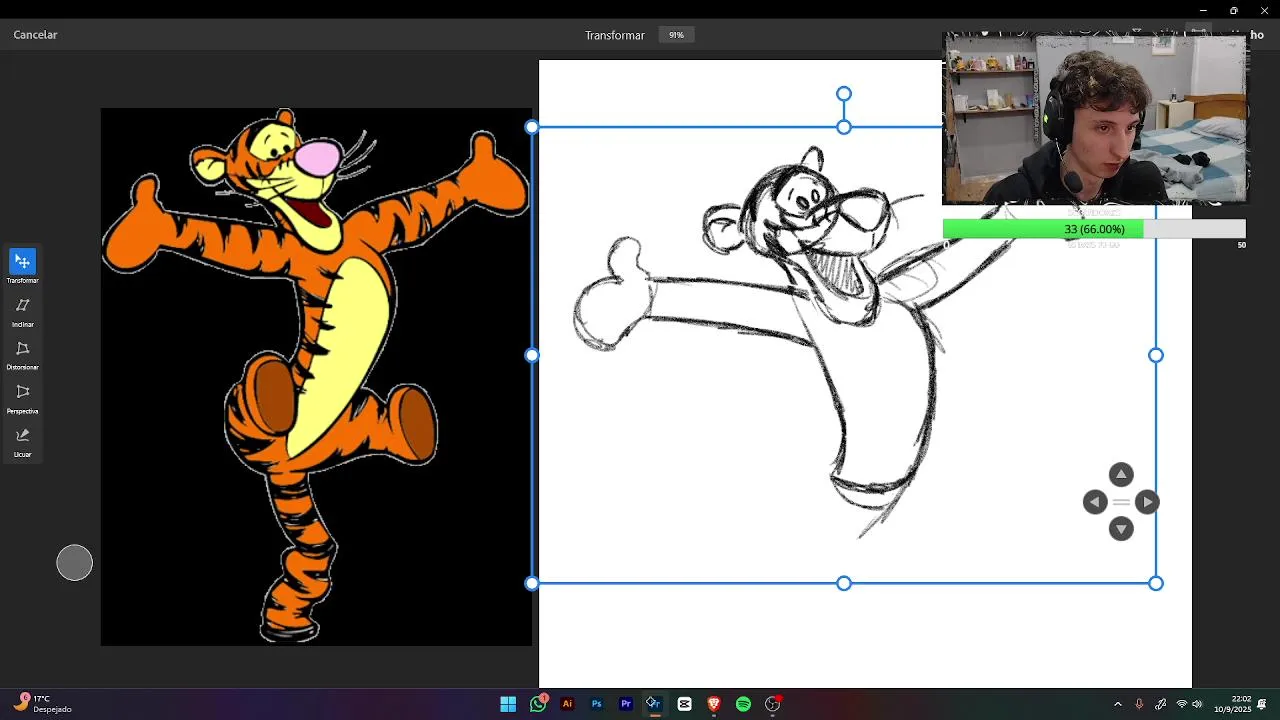The height and width of the screenshot is (720, 1280).
Task: Click the bottom-right transform corner handle
Action: pyautogui.click(x=1156, y=583)
